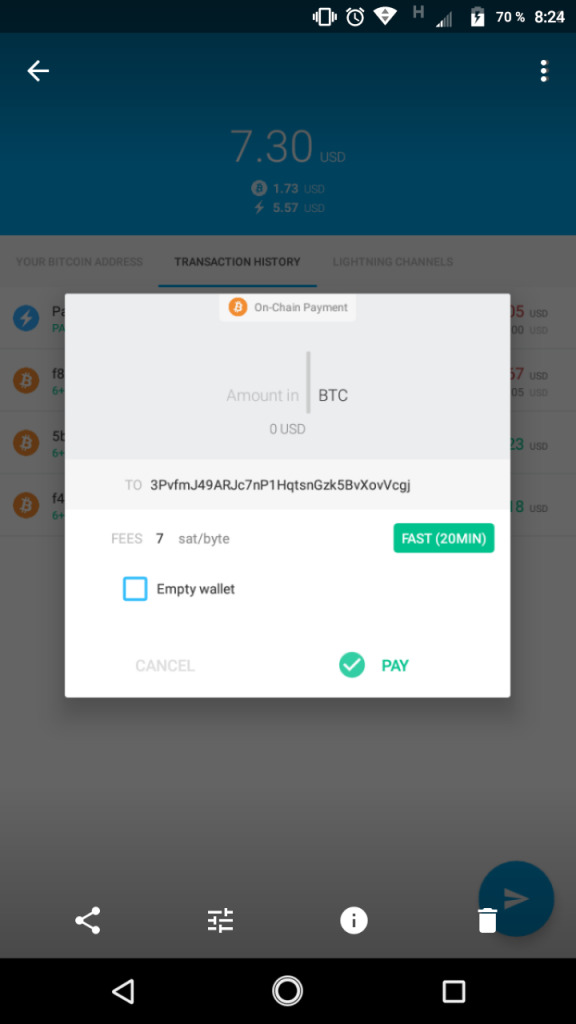576x1024 pixels.
Task: Edit the fees sat/byte value
Action: (x=160, y=539)
